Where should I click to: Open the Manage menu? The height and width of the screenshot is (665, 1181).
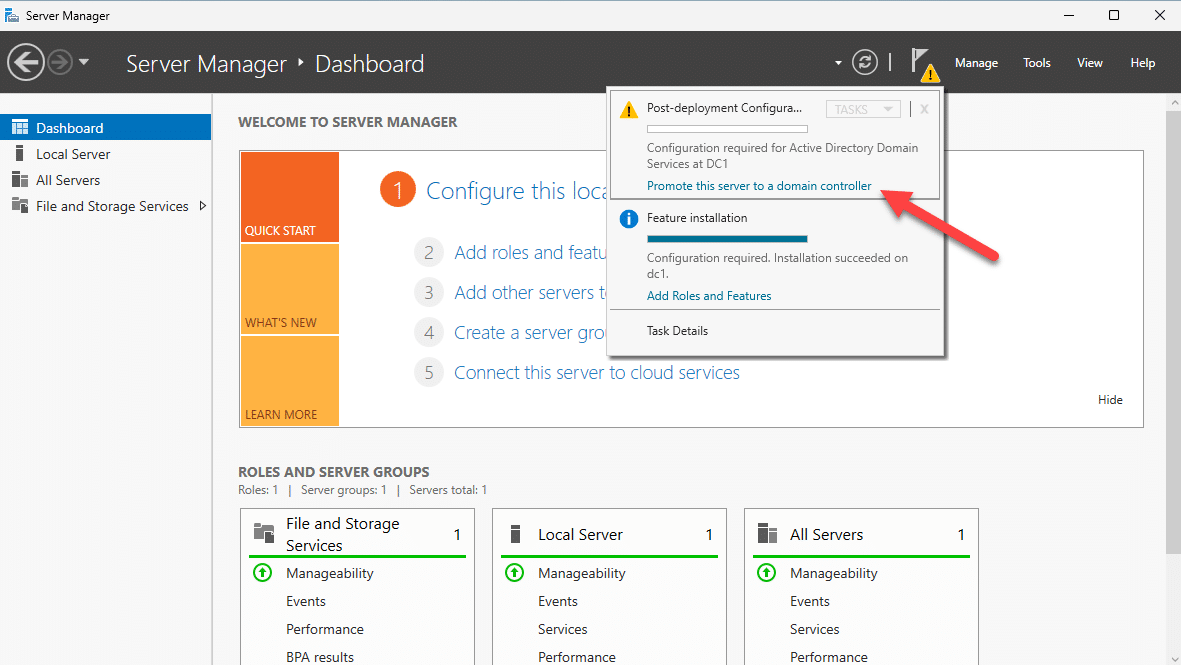pos(976,62)
